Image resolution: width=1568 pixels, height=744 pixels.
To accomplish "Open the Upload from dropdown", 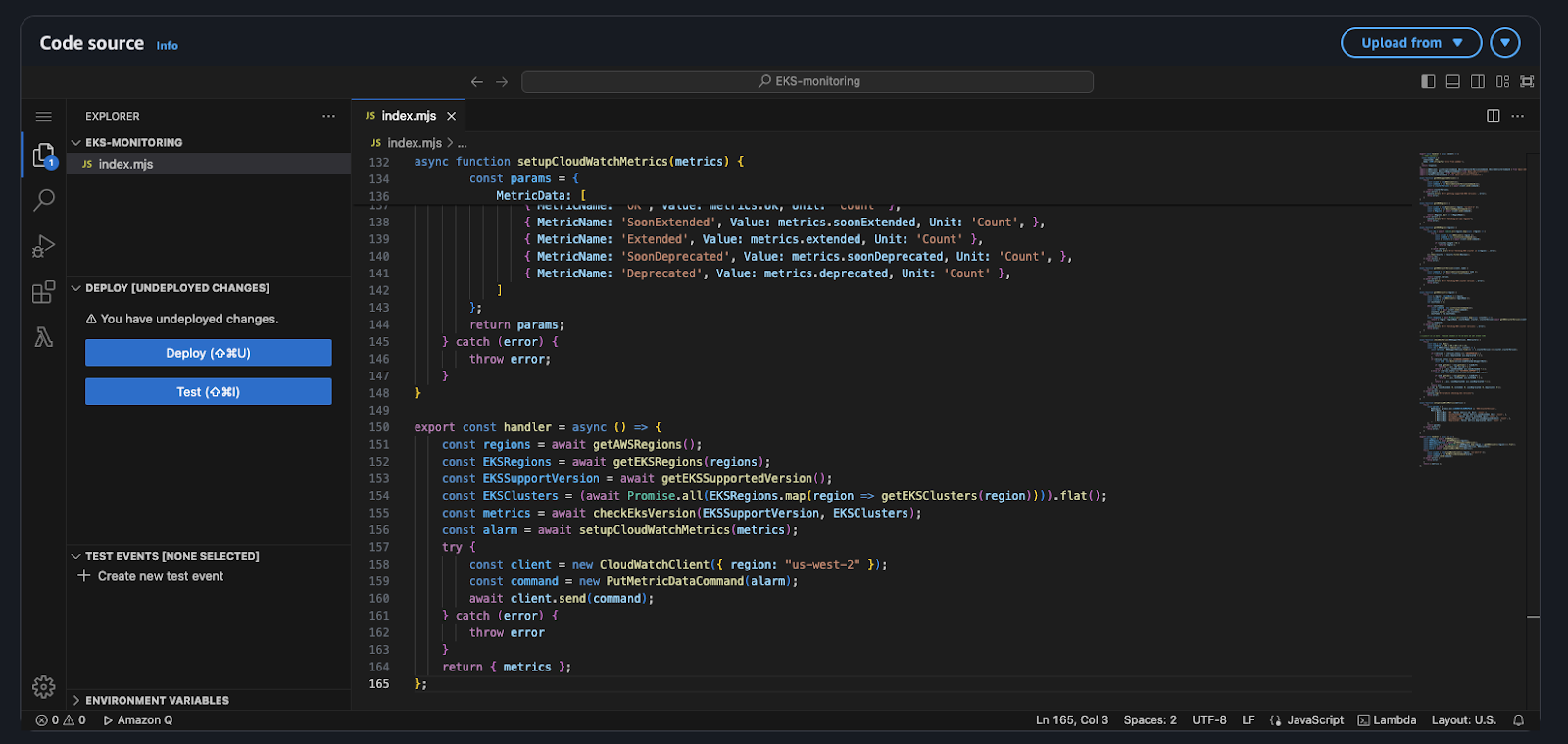I will pyautogui.click(x=1411, y=43).
